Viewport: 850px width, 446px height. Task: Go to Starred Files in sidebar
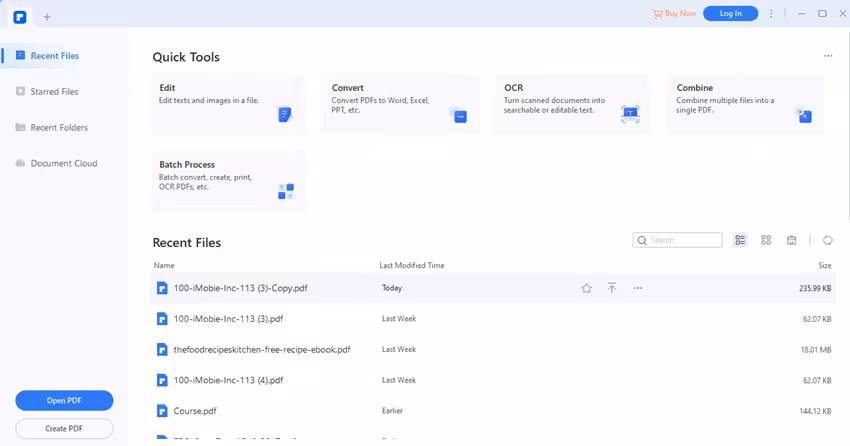(54, 92)
